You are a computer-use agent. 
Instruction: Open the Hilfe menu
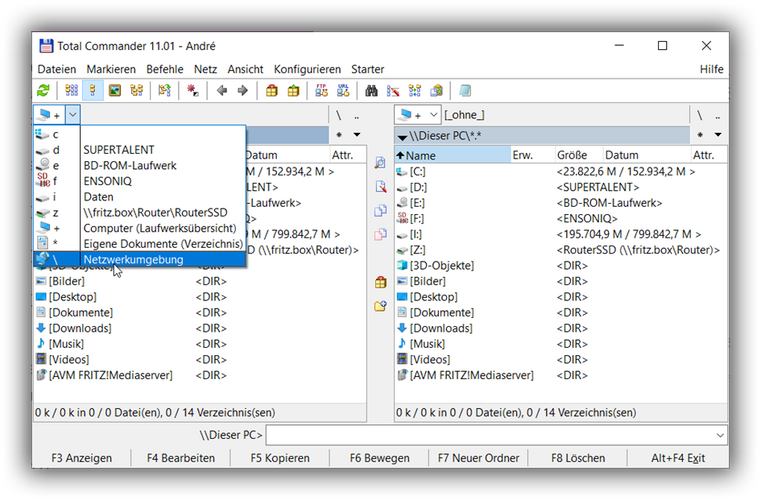711,69
